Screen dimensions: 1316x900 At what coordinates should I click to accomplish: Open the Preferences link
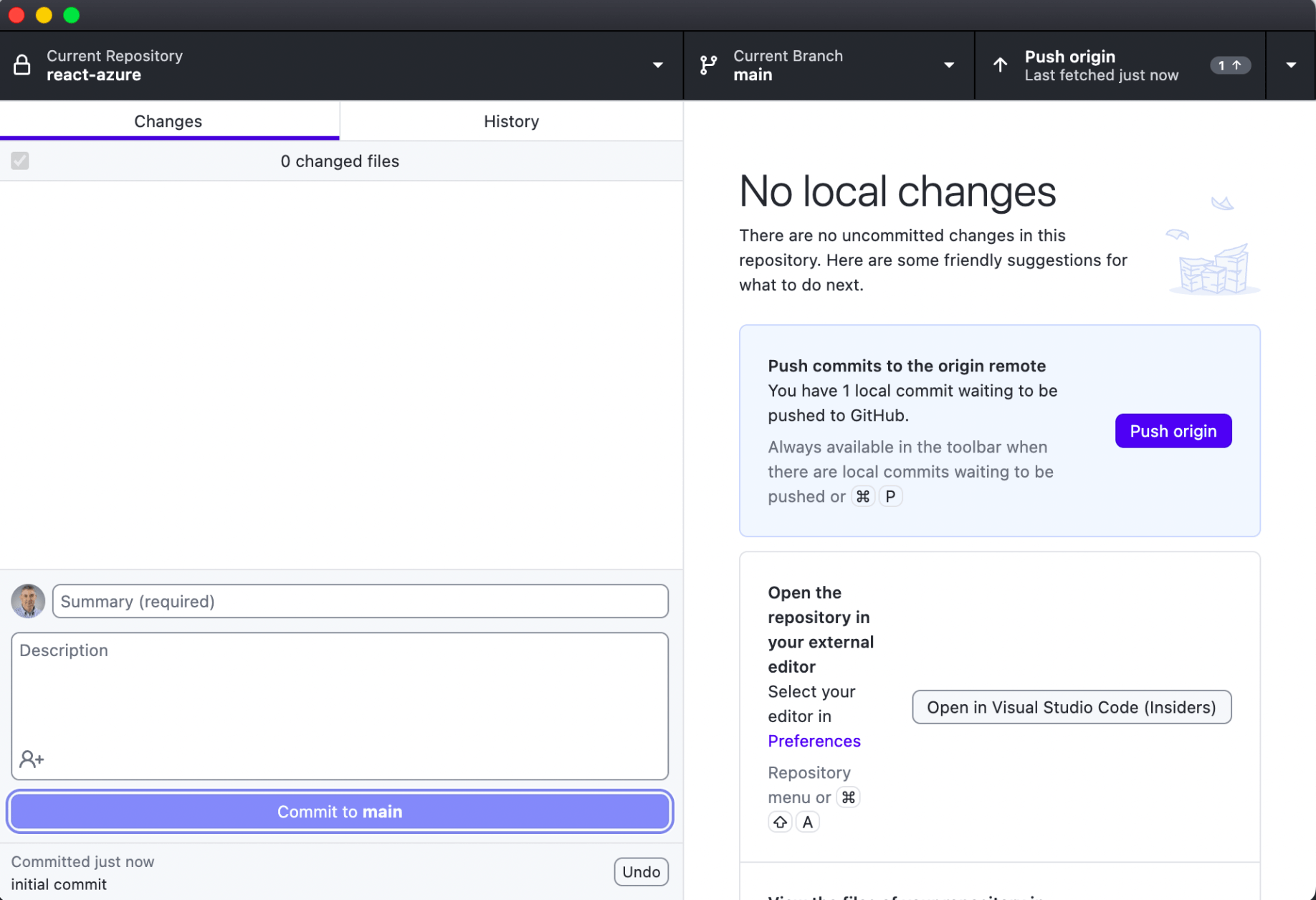(814, 741)
